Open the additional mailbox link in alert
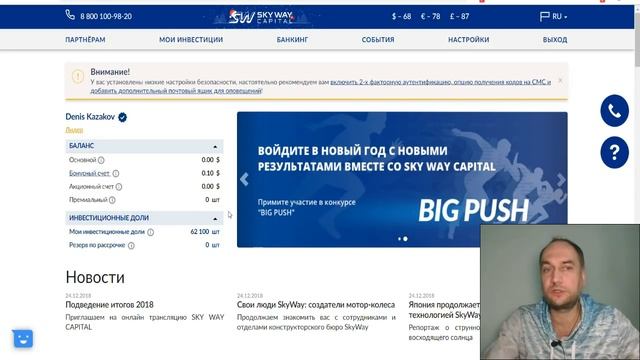The height and width of the screenshot is (360, 640). [176, 91]
